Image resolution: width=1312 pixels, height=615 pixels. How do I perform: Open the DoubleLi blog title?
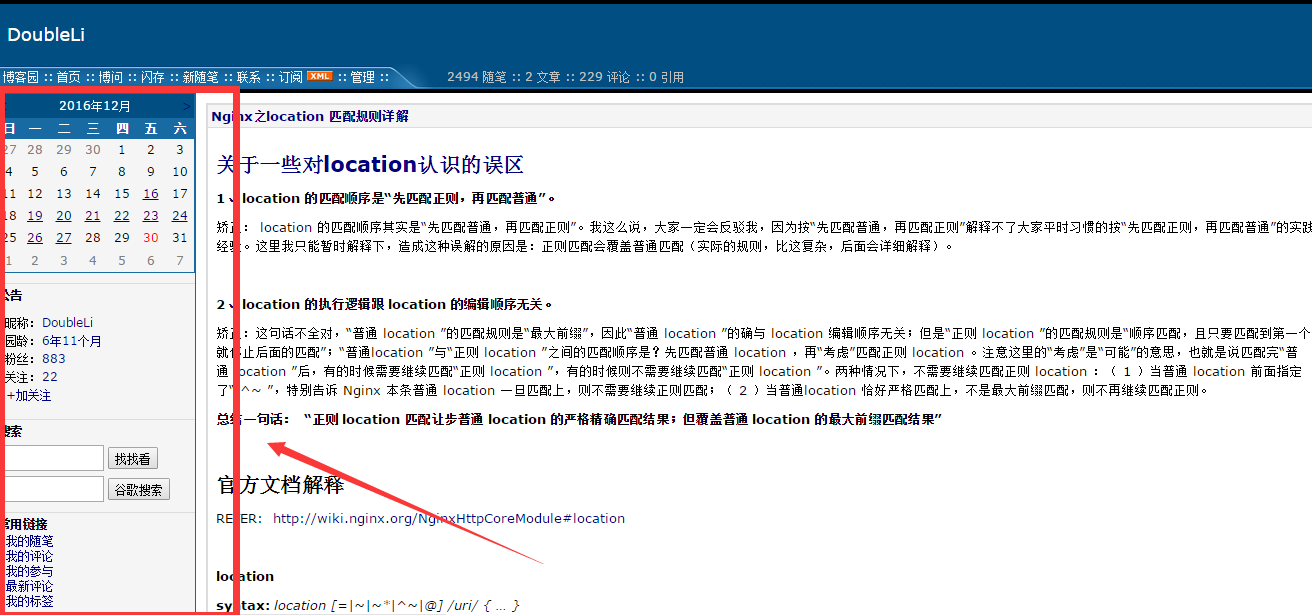46,35
